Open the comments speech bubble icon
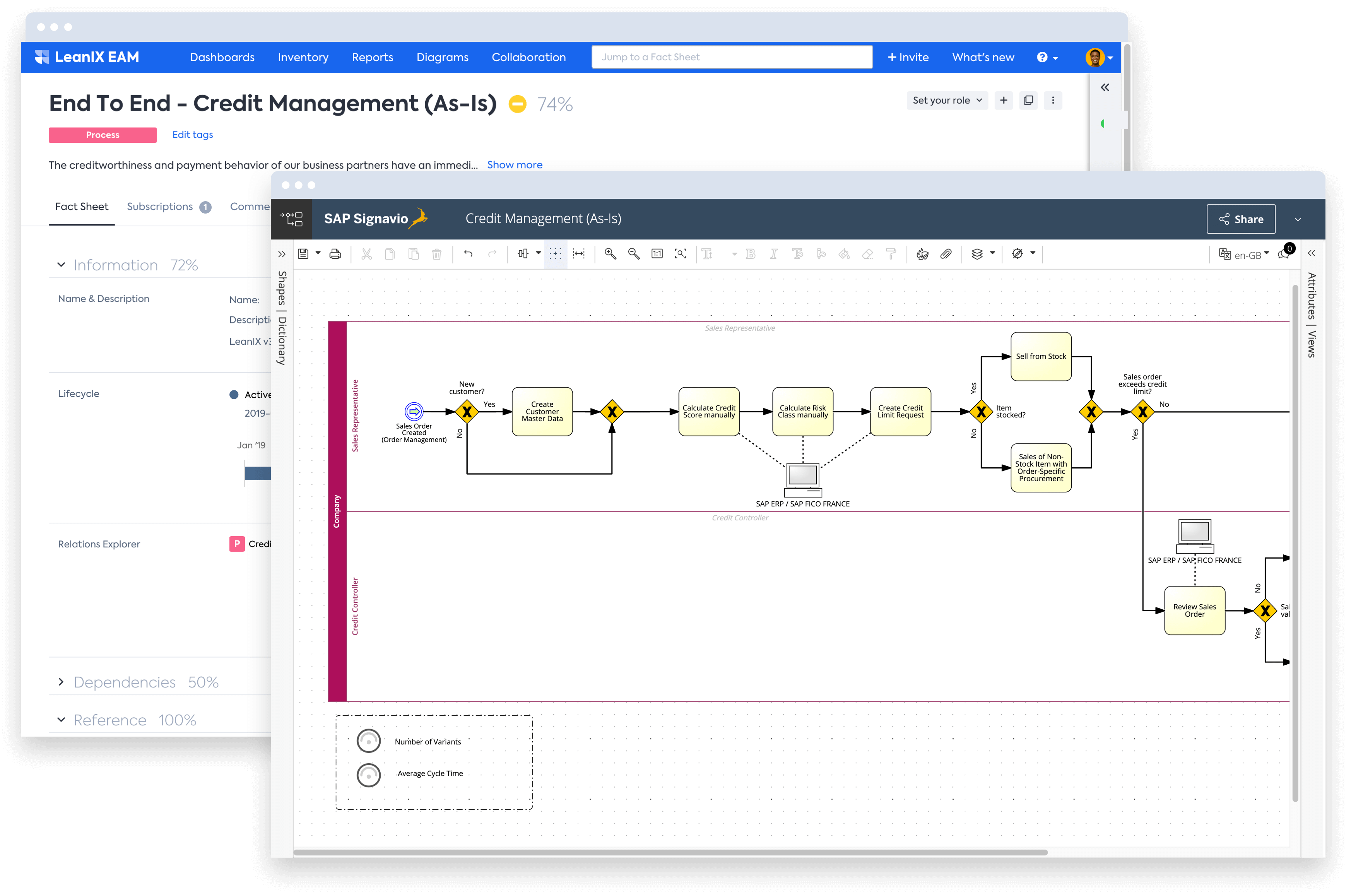 pos(1284,254)
